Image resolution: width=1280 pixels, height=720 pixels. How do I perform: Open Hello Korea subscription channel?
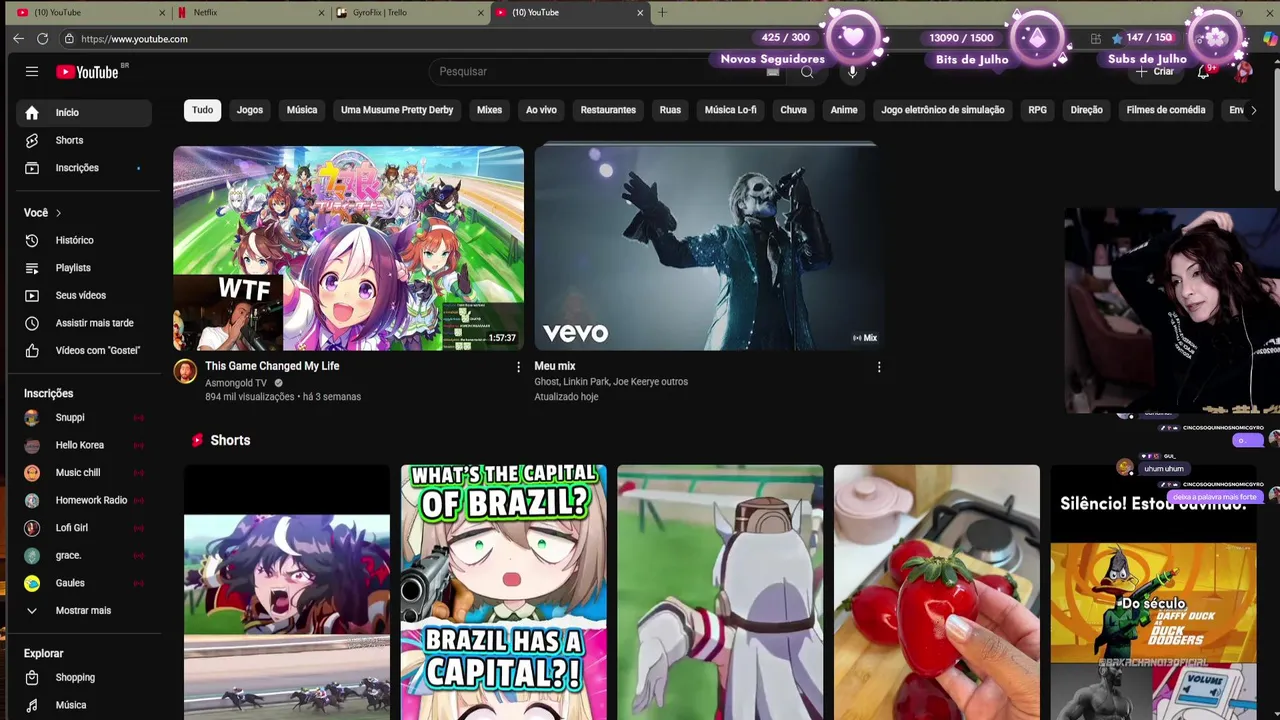click(x=84, y=445)
